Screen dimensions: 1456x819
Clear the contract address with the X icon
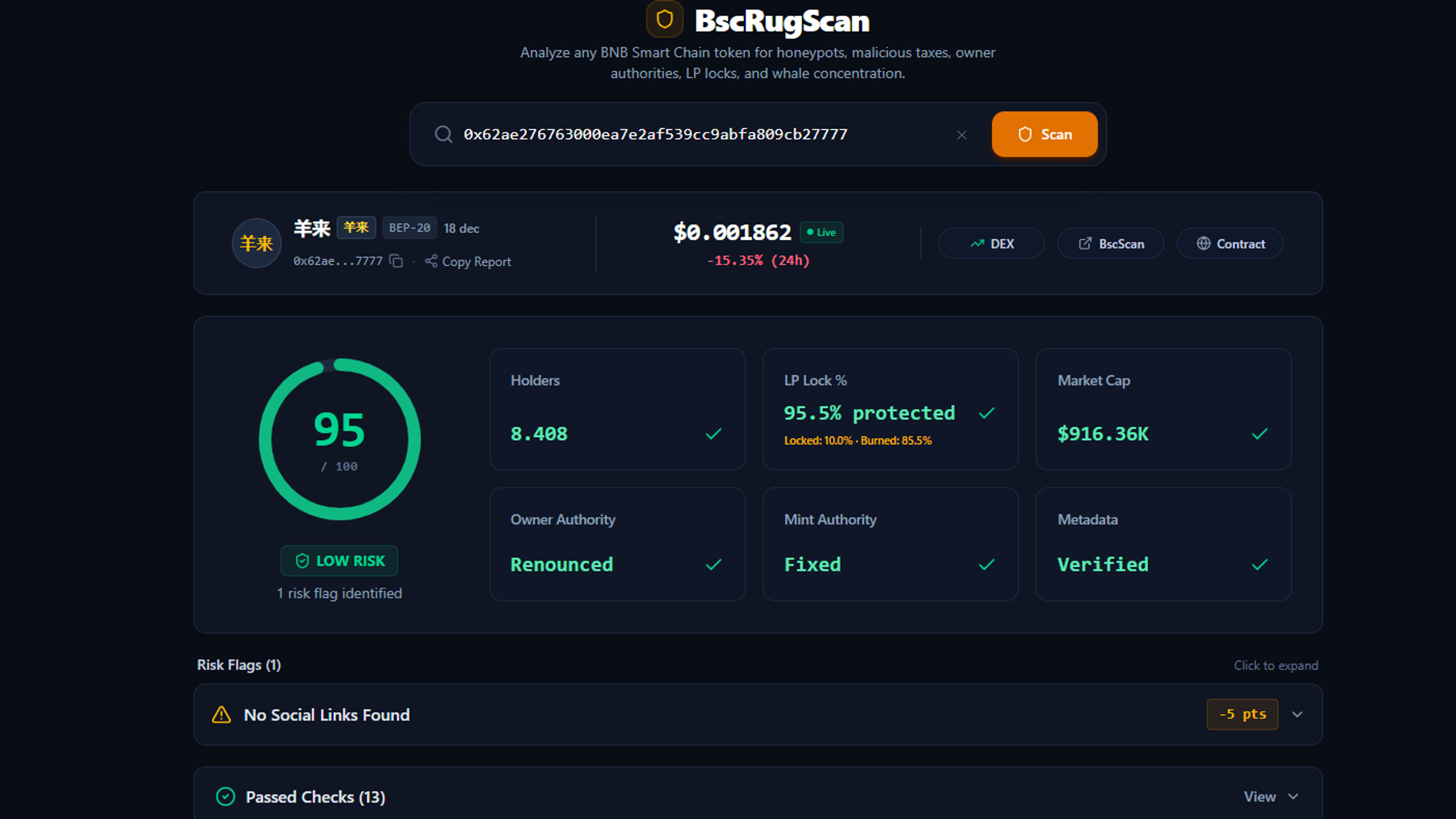click(x=962, y=135)
